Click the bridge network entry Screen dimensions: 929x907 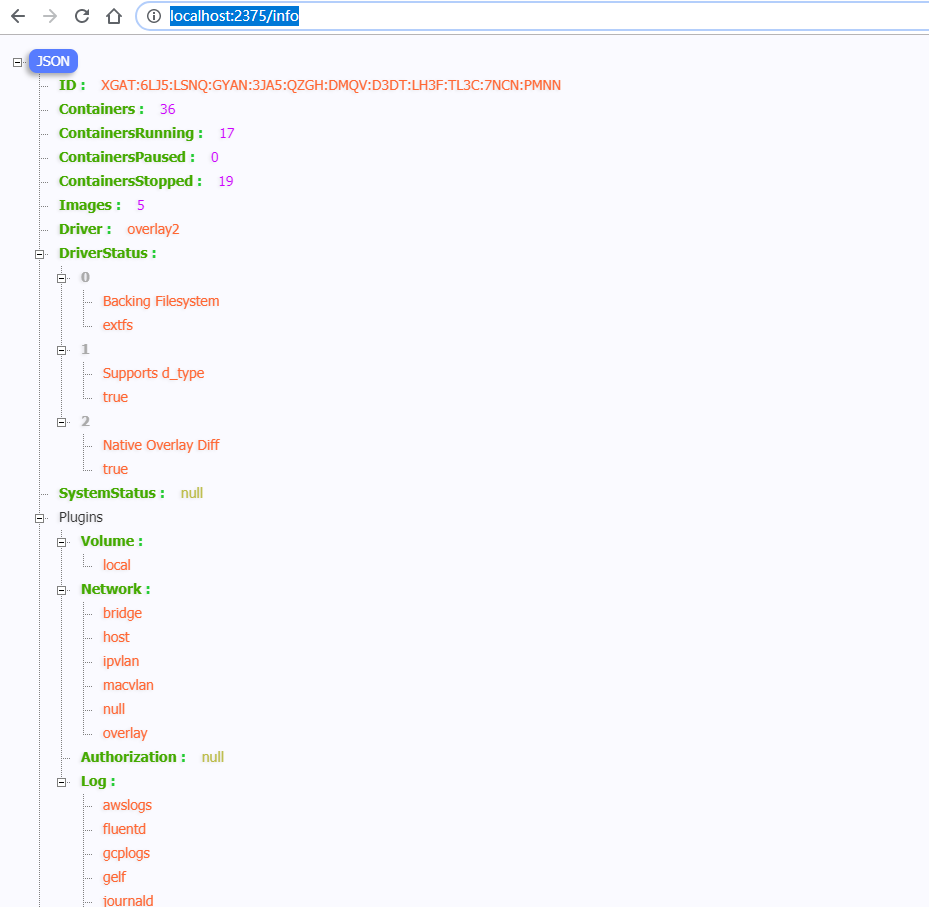[x=121, y=613]
